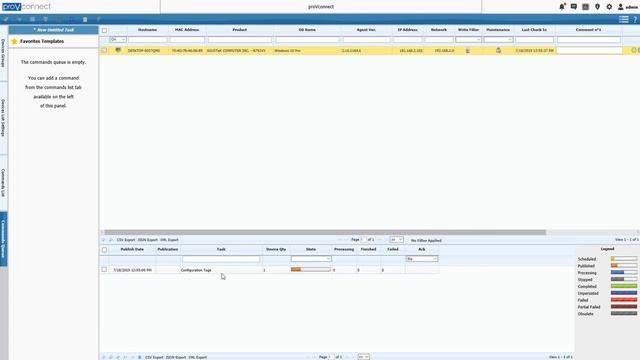640x360 pixels.
Task: Click the trash icon in blue toolbar
Action: click(85, 19)
